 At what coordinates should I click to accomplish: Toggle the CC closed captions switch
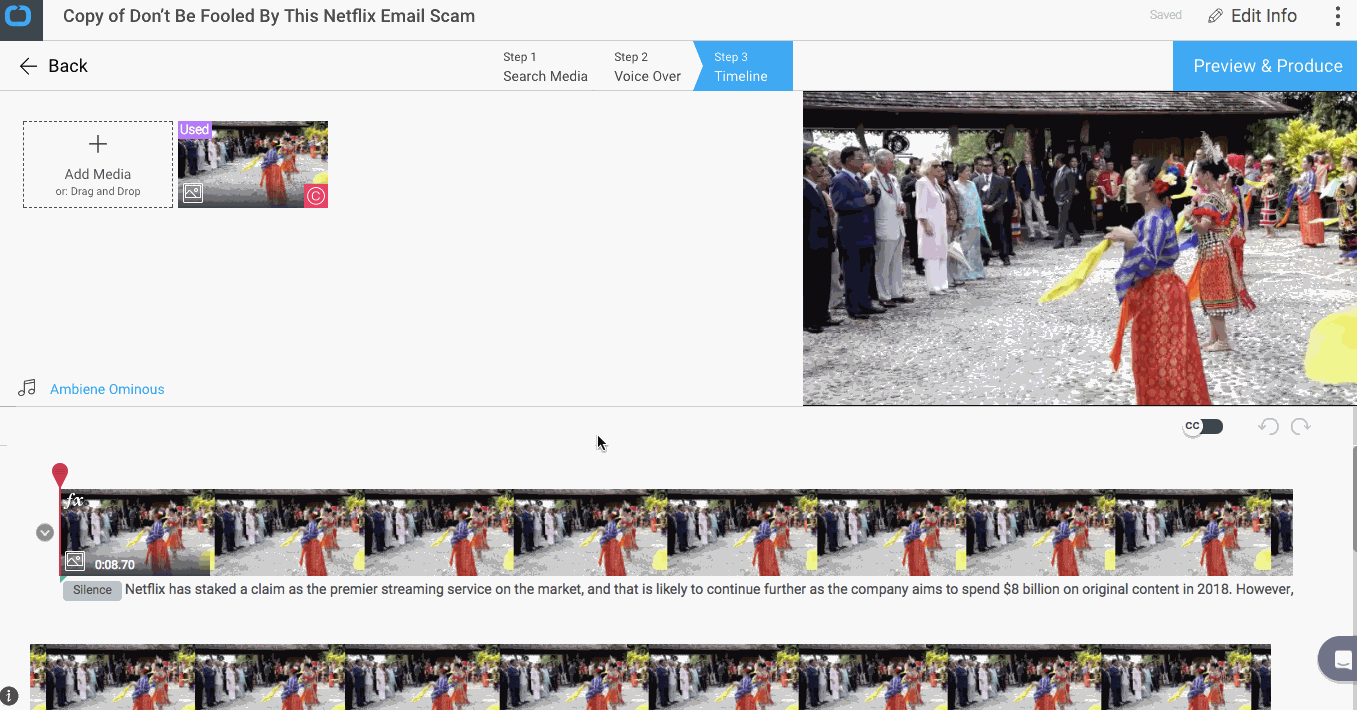click(x=1203, y=426)
